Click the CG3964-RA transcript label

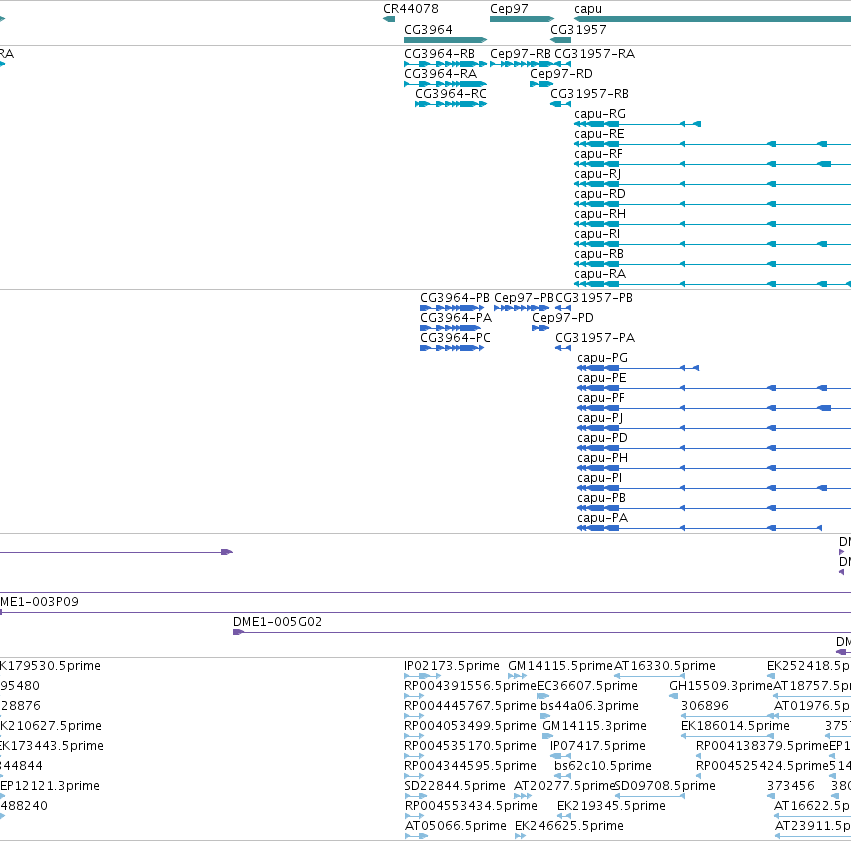pyautogui.click(x=440, y=74)
